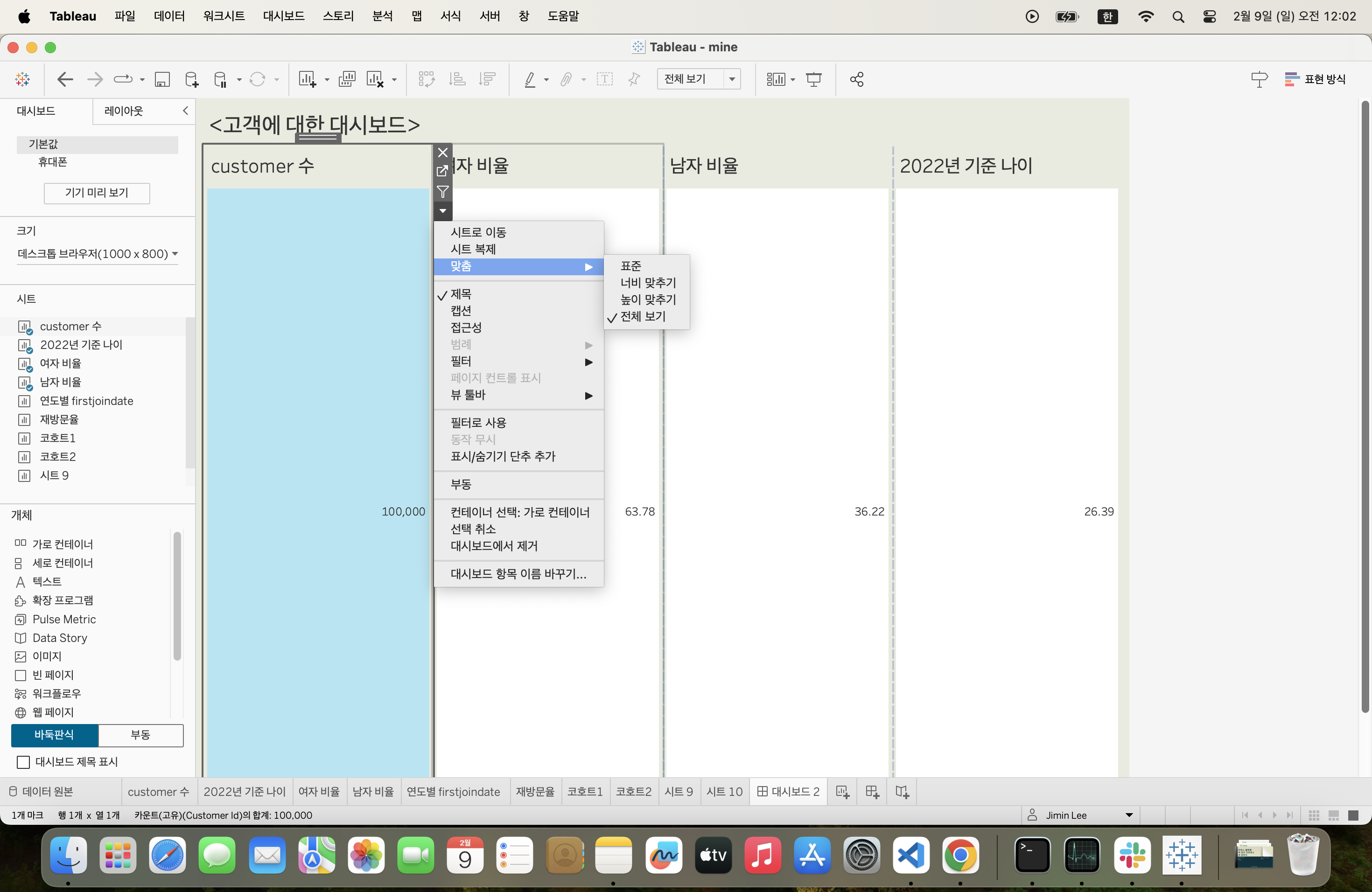
Task: Click the use as filter funnel icon
Action: pos(443,192)
